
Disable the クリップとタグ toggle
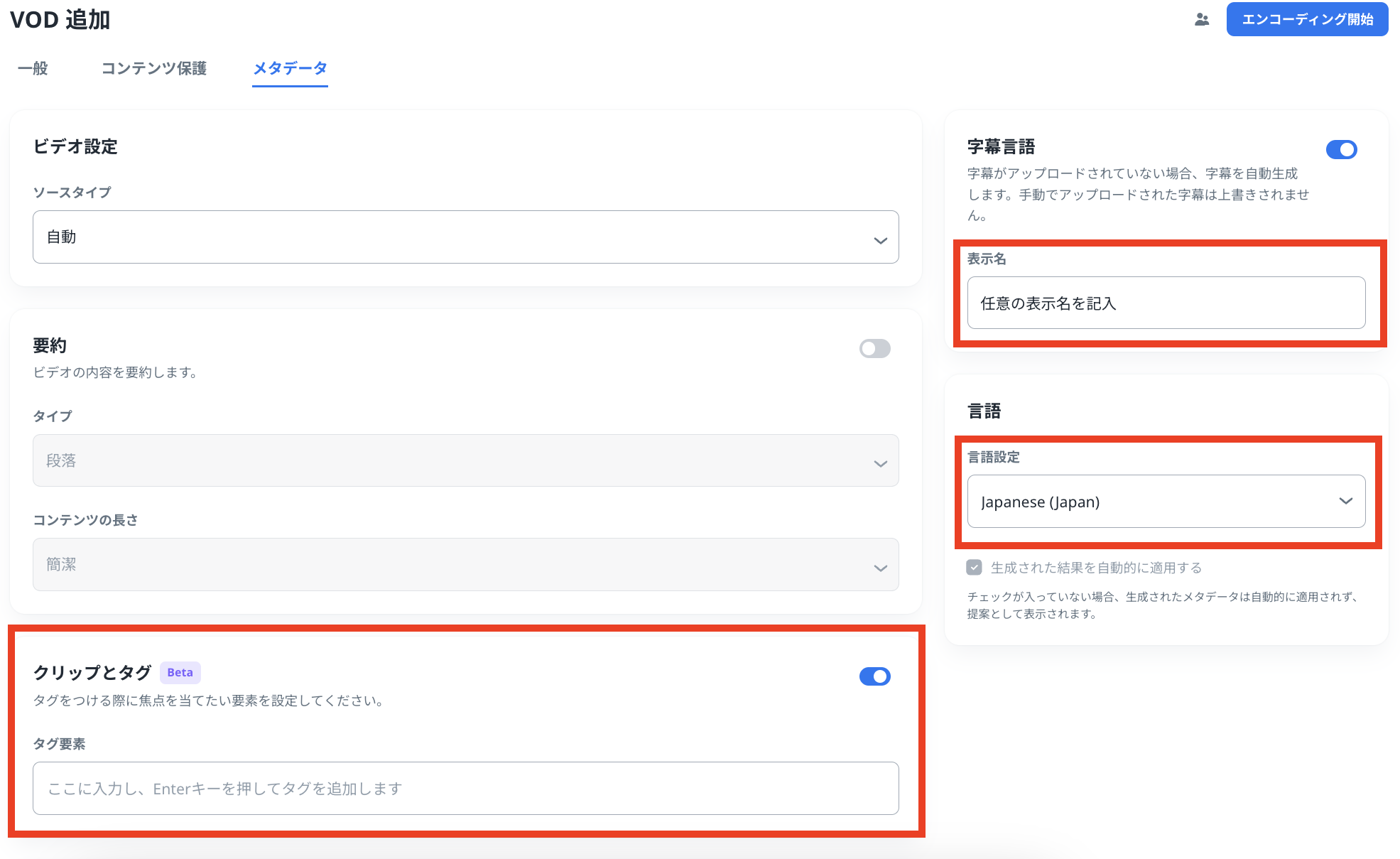(x=874, y=676)
